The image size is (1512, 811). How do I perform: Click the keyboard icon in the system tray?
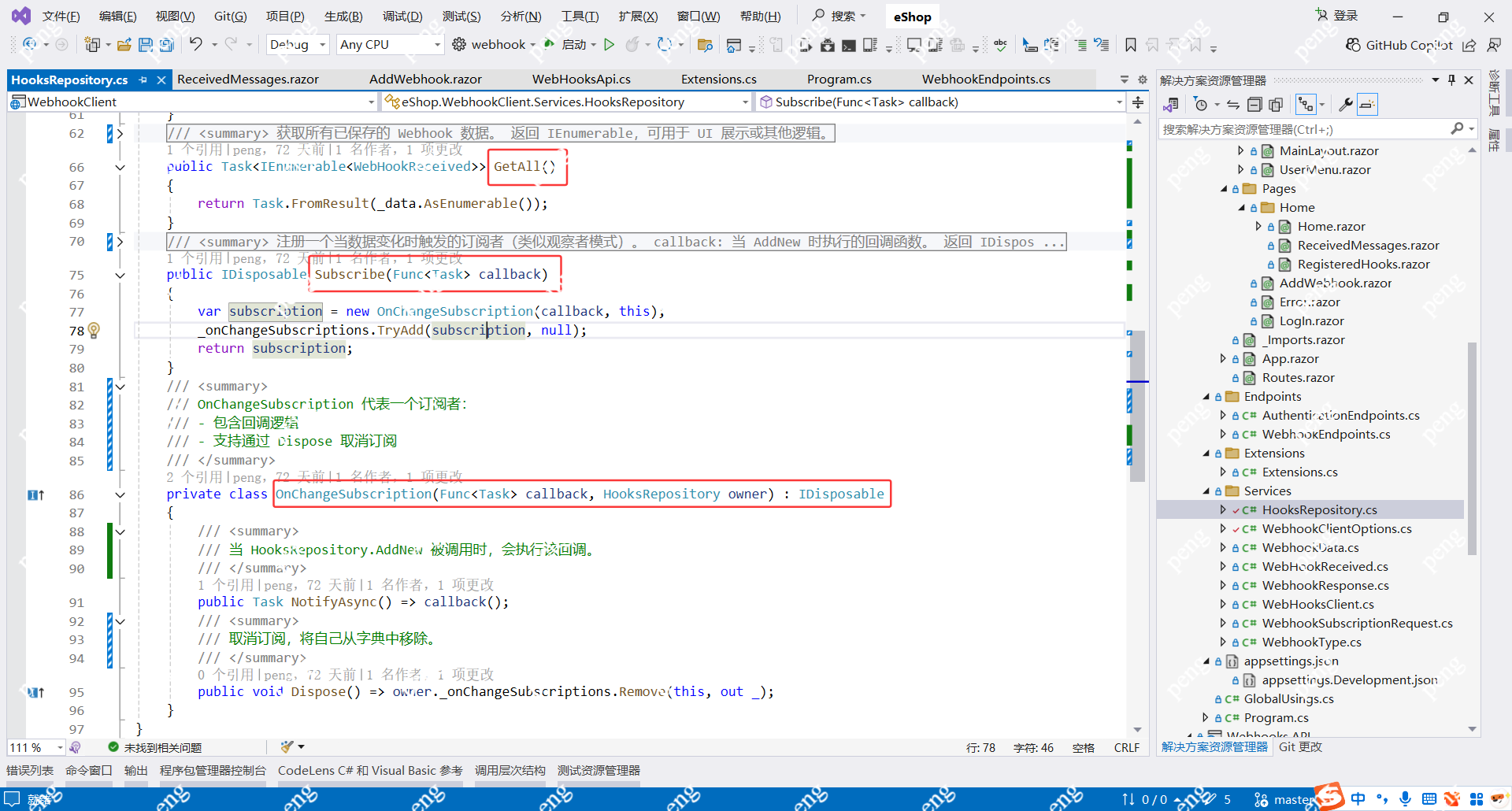point(1429,799)
